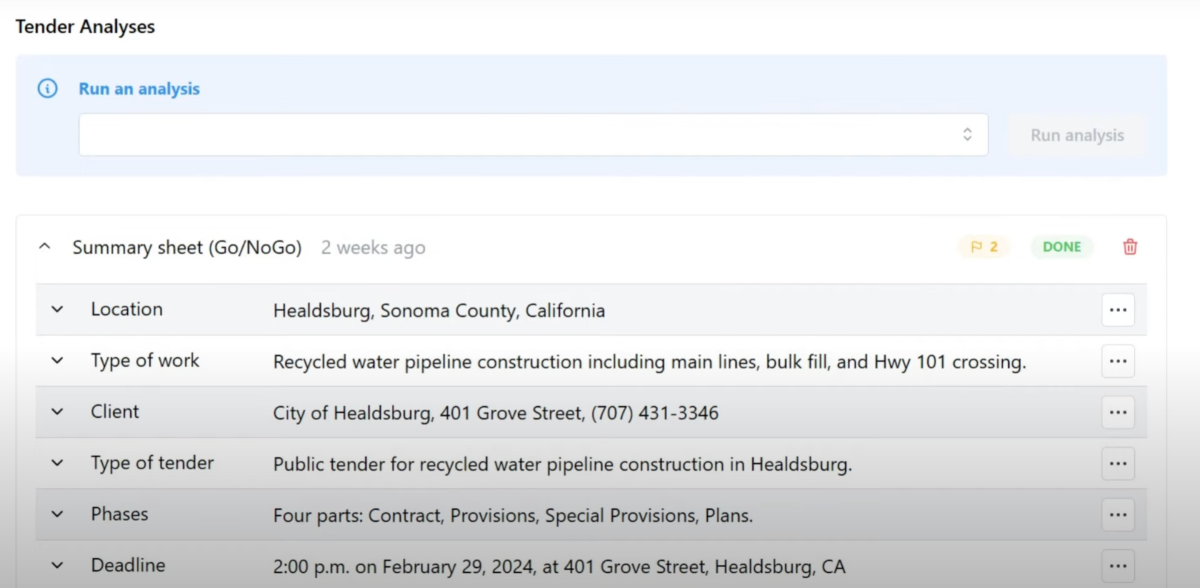Expand the Type of tender row
1200x588 pixels.
click(57, 463)
